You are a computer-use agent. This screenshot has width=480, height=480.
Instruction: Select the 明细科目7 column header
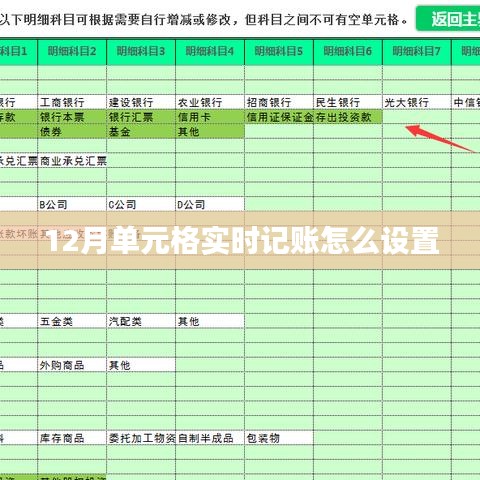(417, 51)
